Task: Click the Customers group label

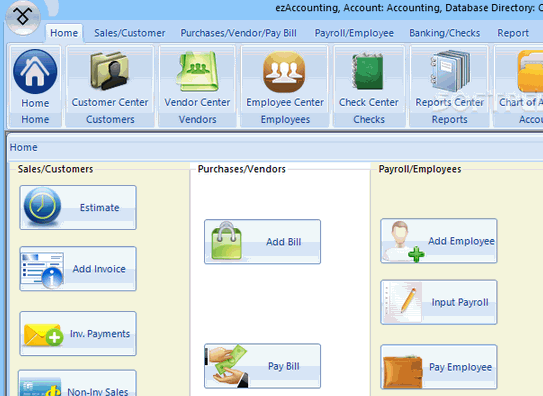Action: click(110, 119)
